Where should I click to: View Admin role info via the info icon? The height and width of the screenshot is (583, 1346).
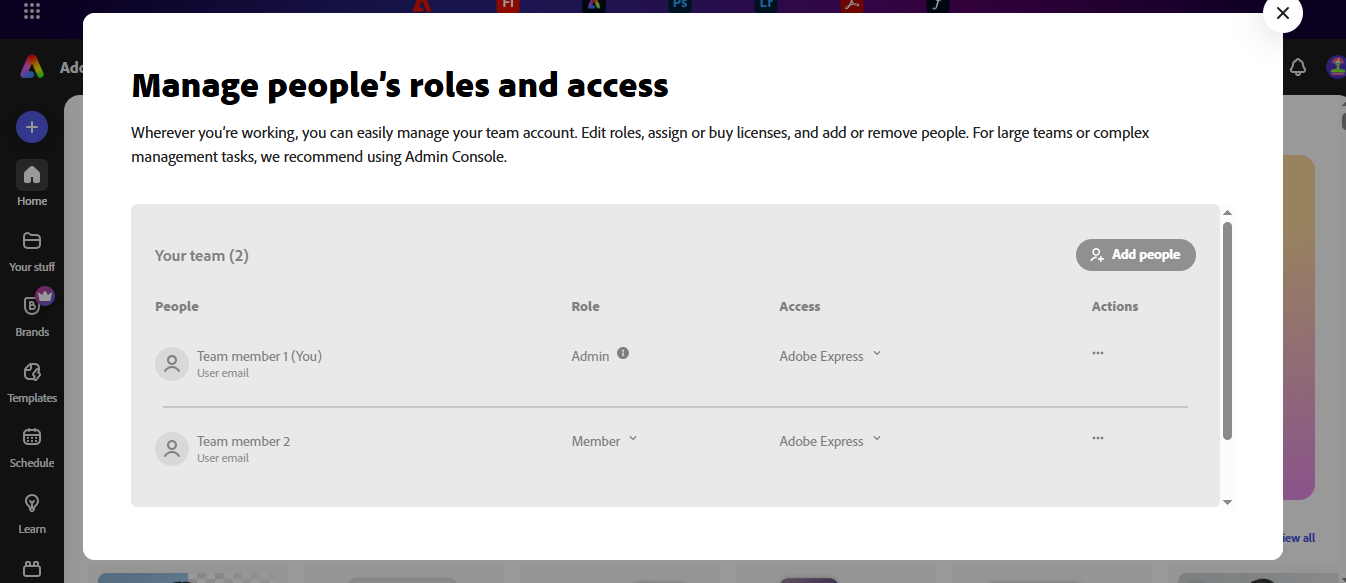tap(623, 352)
